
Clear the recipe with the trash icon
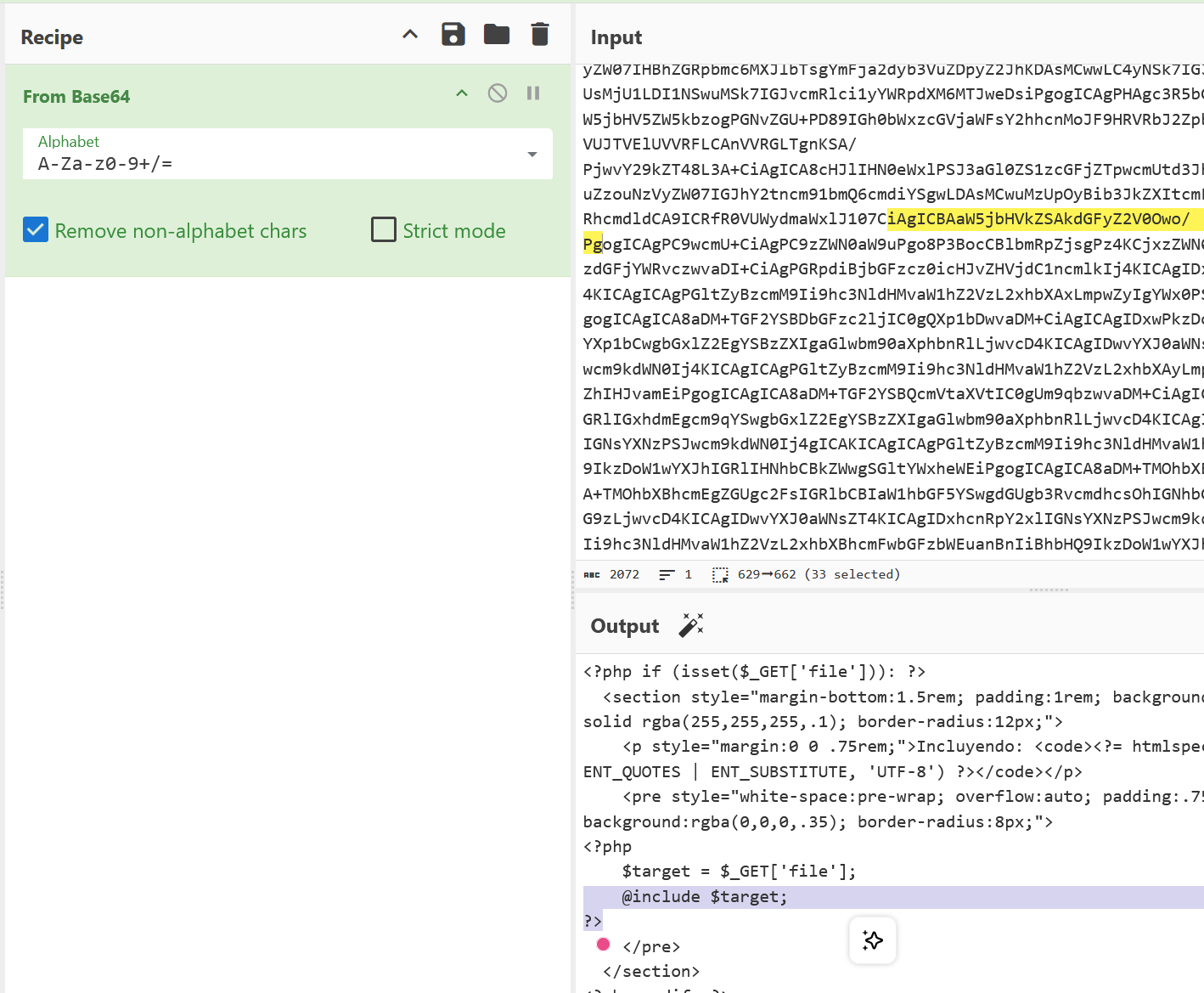click(x=540, y=35)
